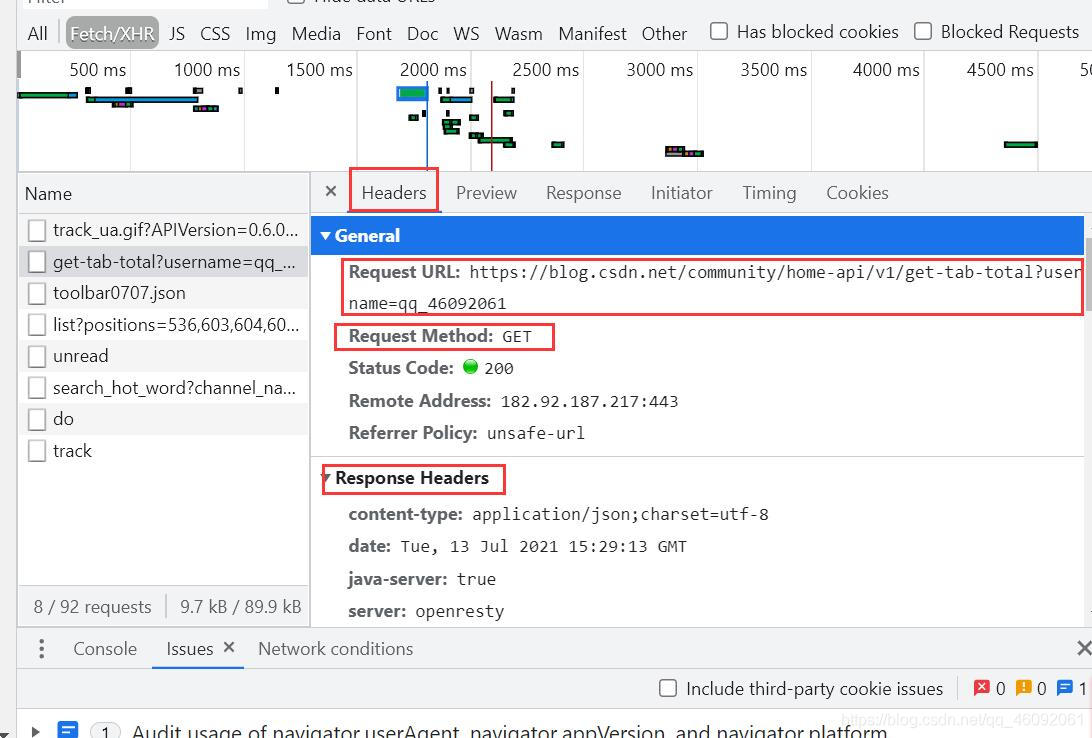Screen dimensions: 1092x738
Task: Filter requests by JS
Action: pos(177,33)
